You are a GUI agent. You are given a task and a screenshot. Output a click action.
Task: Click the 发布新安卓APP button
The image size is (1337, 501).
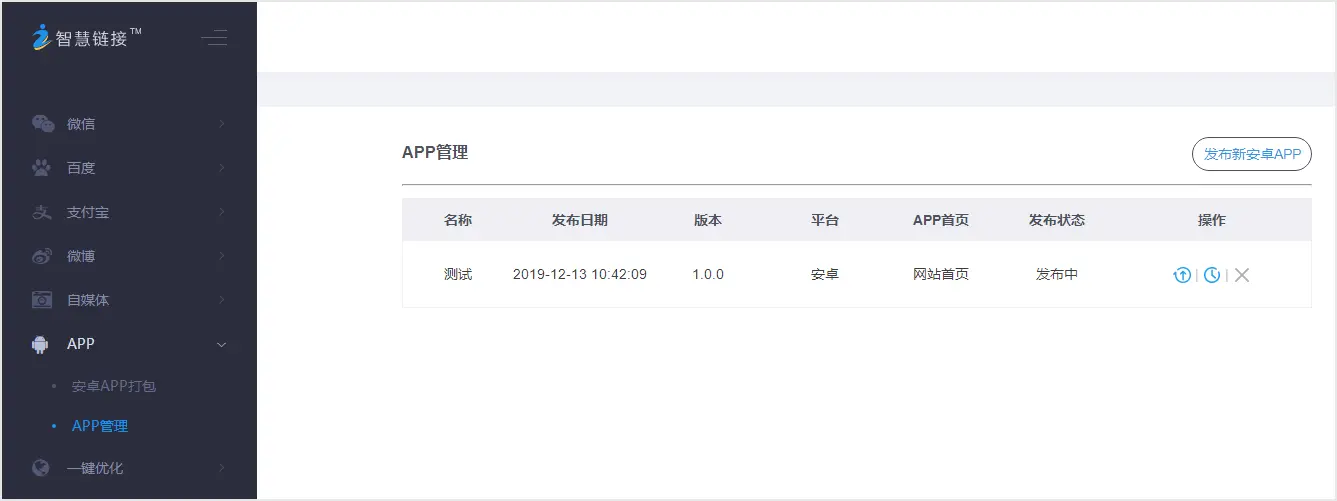tap(1251, 154)
